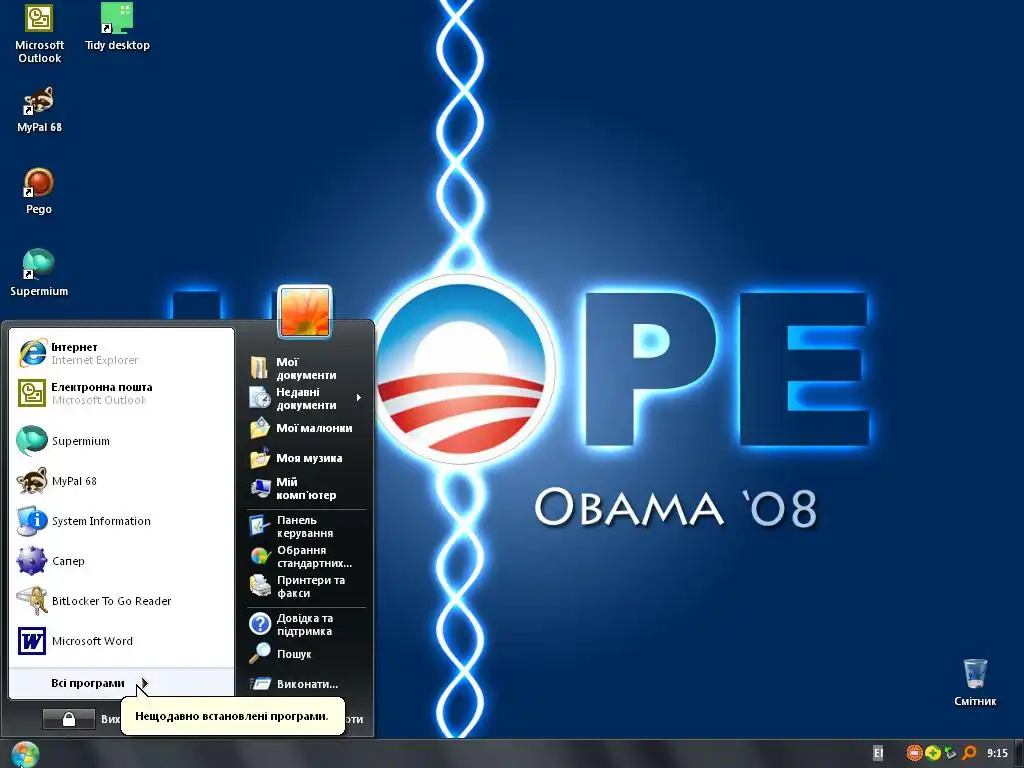Open BitLocker To Go Reader
The height and width of the screenshot is (768, 1024).
(121, 601)
